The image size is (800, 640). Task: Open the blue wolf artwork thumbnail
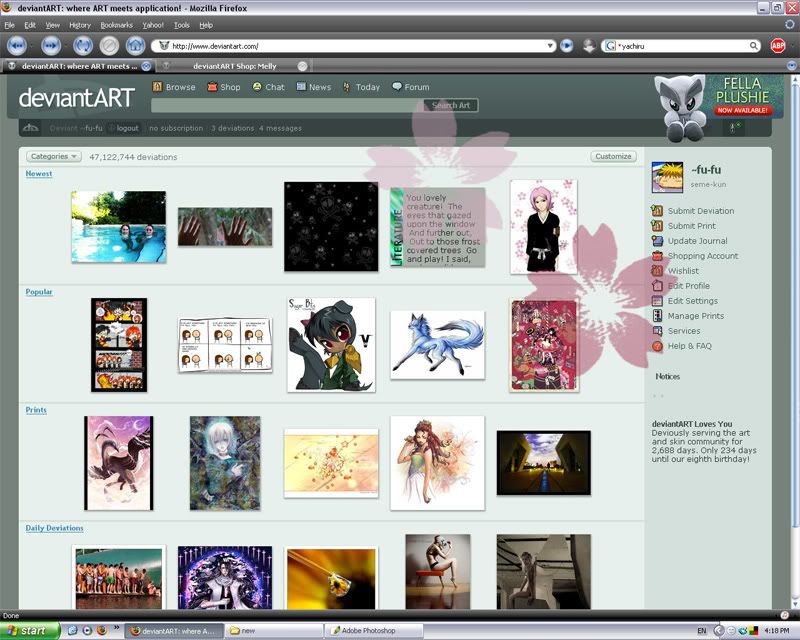point(437,345)
